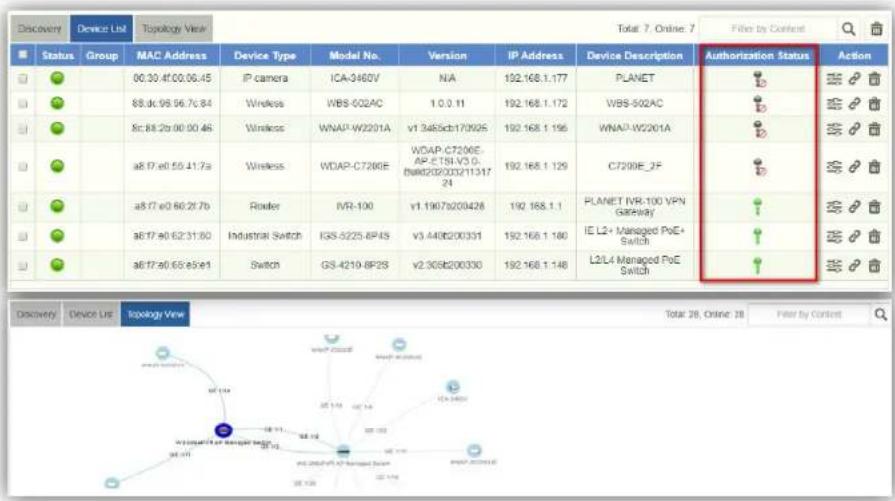Open settings for WNAP-W2201A row

coord(834,129)
